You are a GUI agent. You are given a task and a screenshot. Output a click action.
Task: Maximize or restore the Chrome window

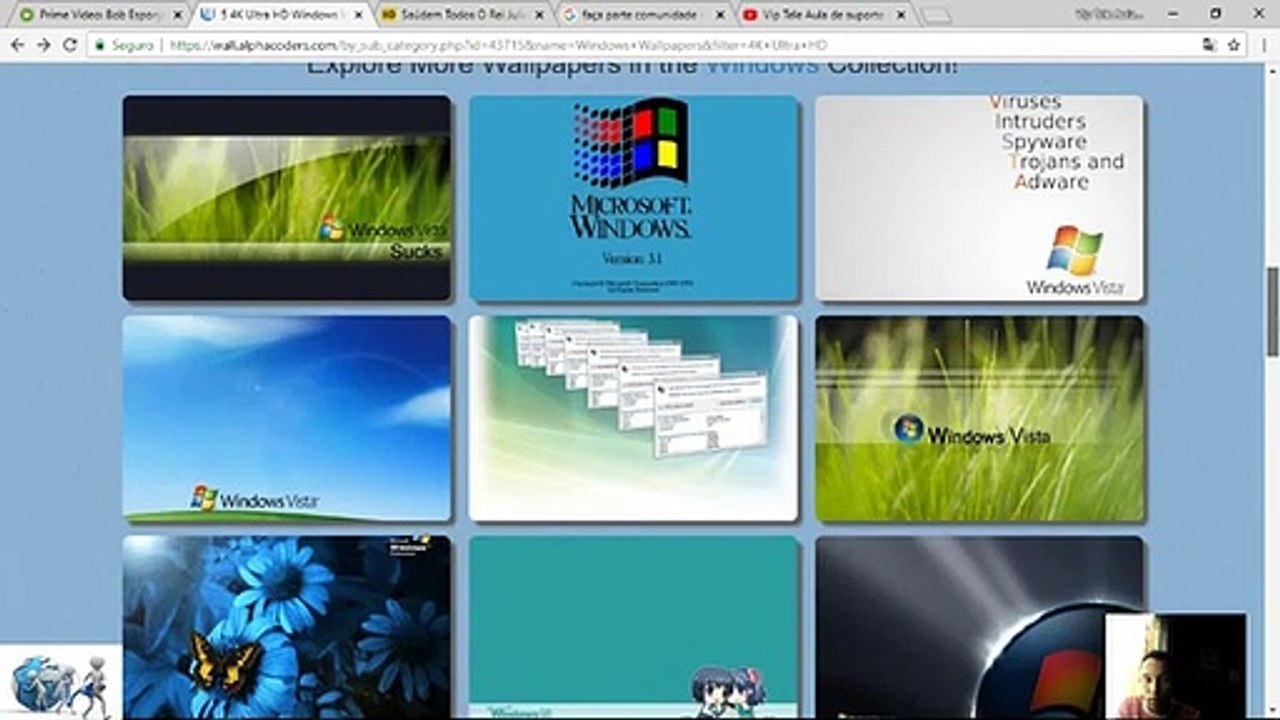[x=1216, y=13]
